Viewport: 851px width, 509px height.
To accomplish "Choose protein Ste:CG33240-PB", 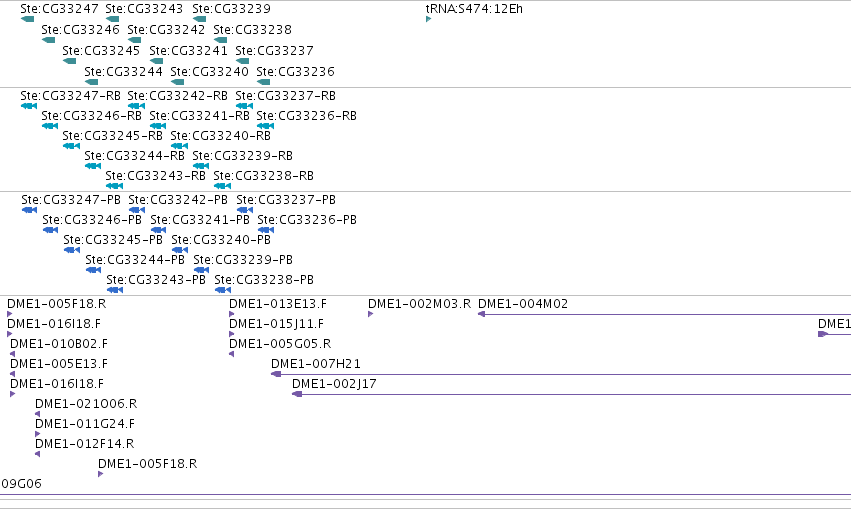I will 221,240.
